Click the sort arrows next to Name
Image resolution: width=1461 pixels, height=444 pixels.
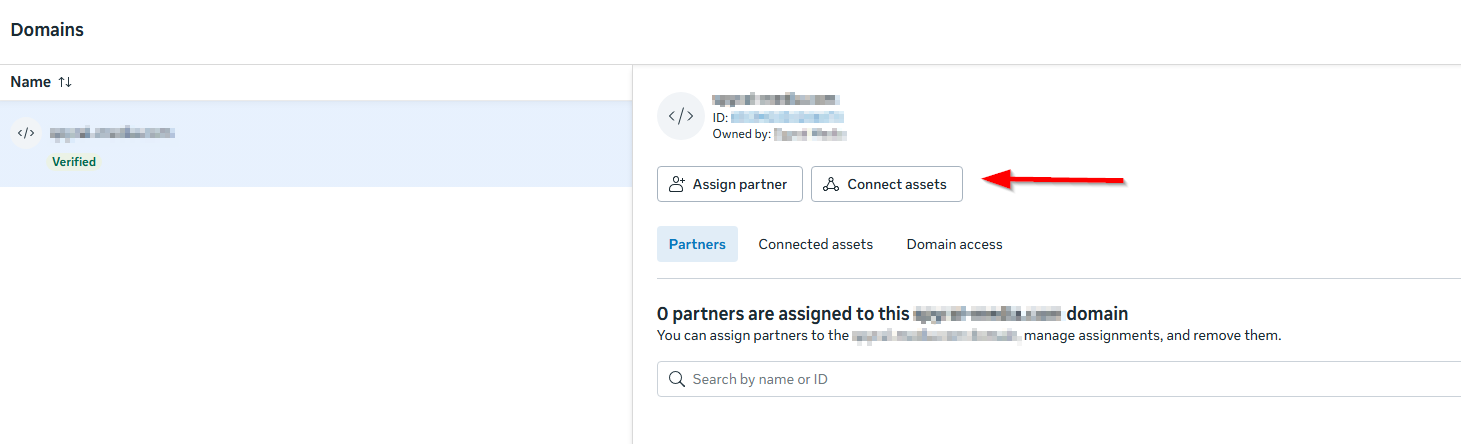pyautogui.click(x=65, y=82)
